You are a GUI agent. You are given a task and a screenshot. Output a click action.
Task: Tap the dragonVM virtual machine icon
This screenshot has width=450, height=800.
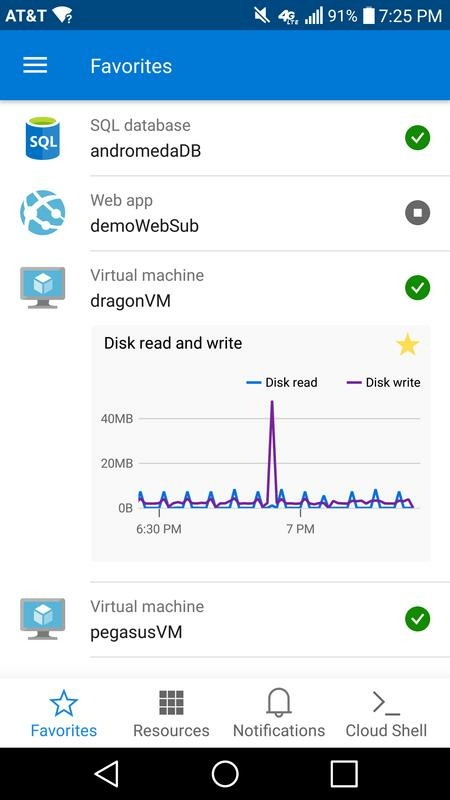tap(43, 288)
